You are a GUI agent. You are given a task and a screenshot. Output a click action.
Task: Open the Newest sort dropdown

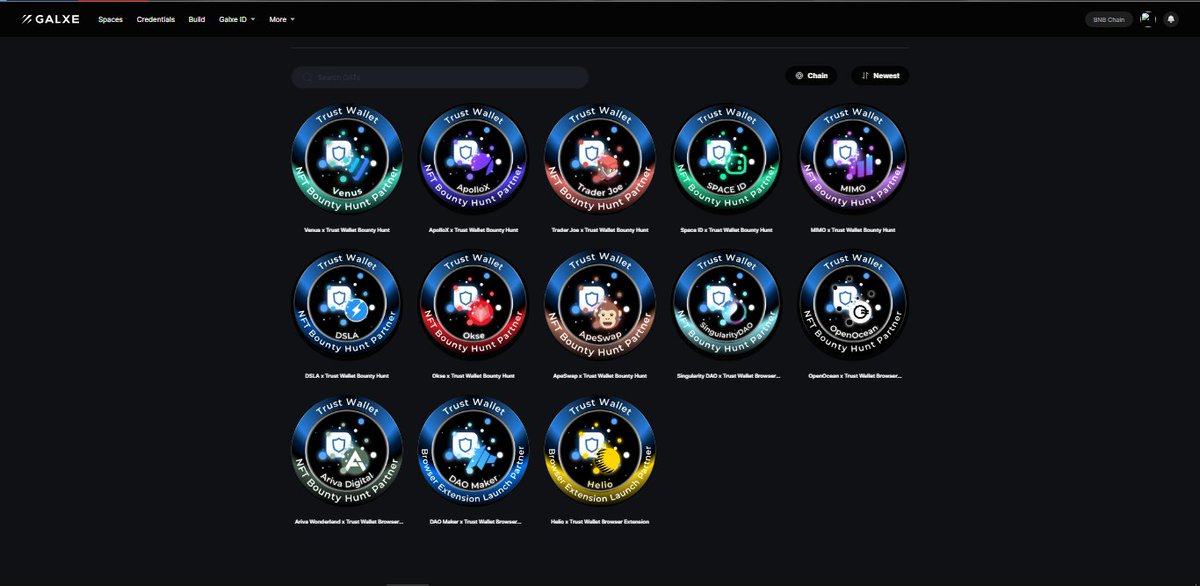[880, 76]
